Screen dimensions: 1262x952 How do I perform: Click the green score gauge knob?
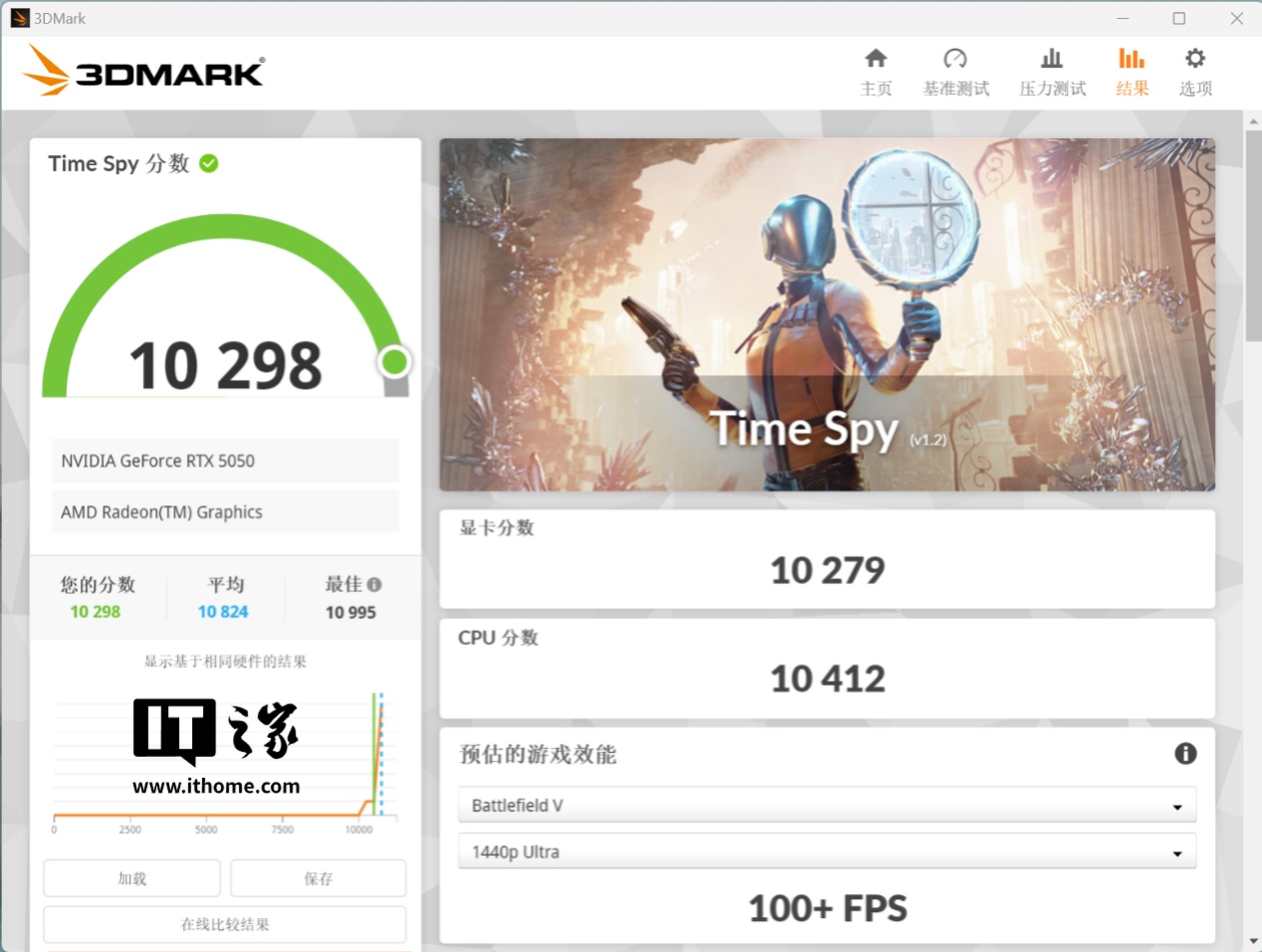[x=395, y=362]
